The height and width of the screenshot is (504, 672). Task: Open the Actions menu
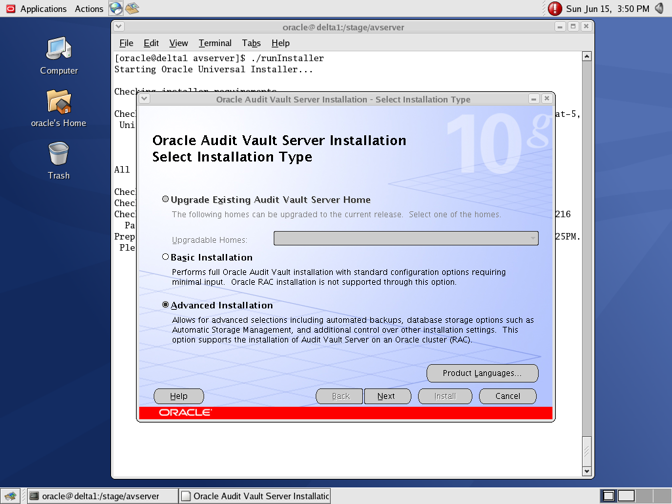coord(89,9)
